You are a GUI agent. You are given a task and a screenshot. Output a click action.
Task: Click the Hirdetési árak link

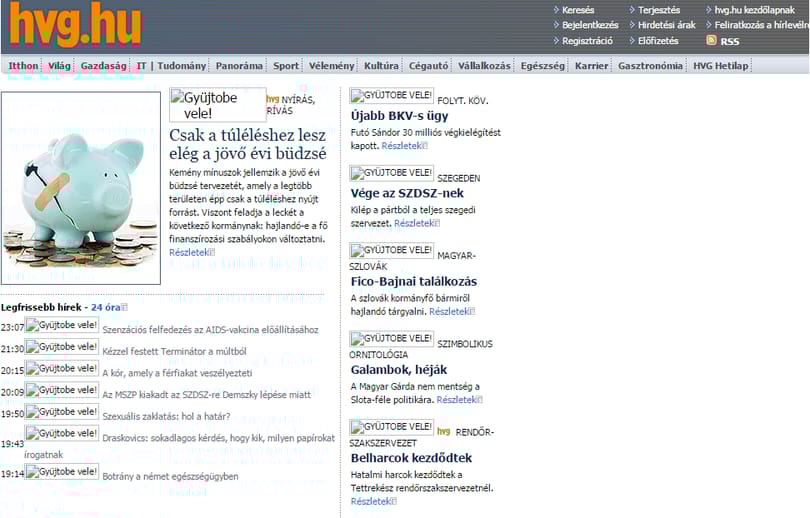click(x=666, y=25)
